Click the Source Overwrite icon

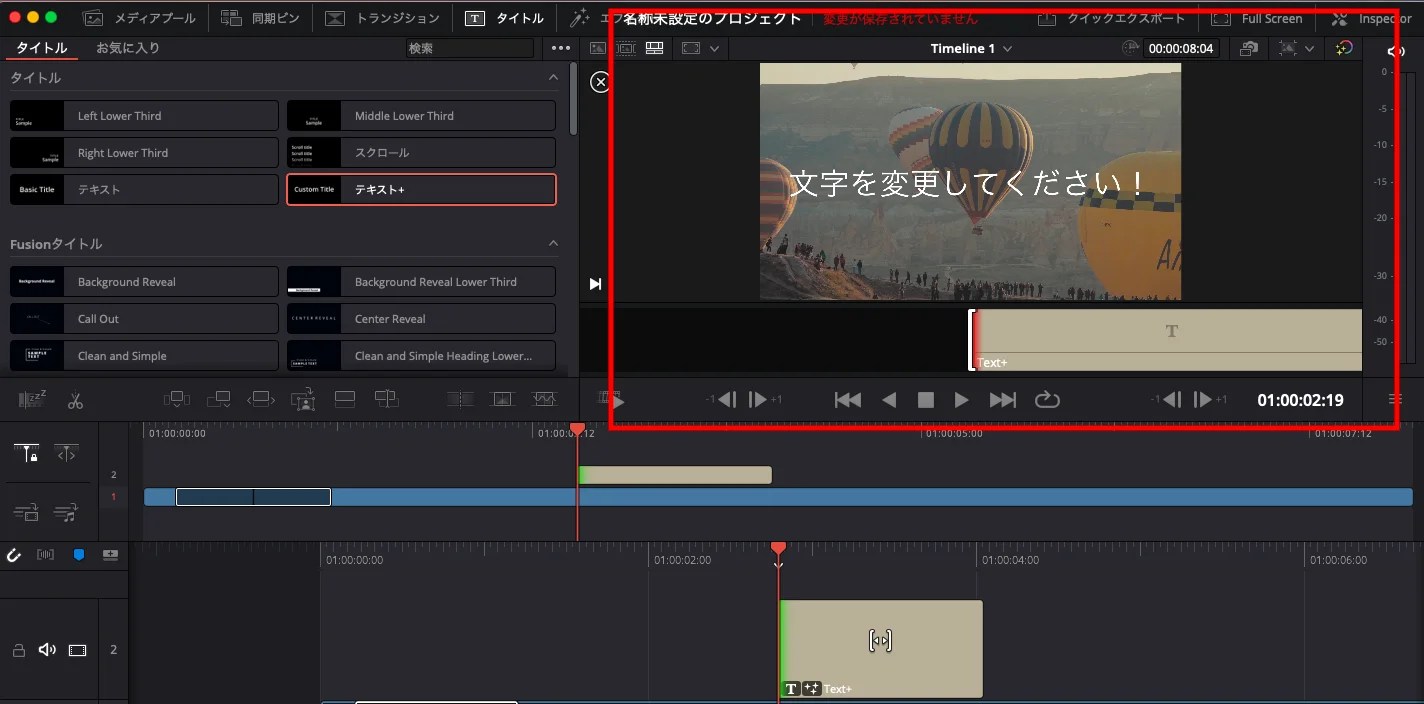(387, 400)
